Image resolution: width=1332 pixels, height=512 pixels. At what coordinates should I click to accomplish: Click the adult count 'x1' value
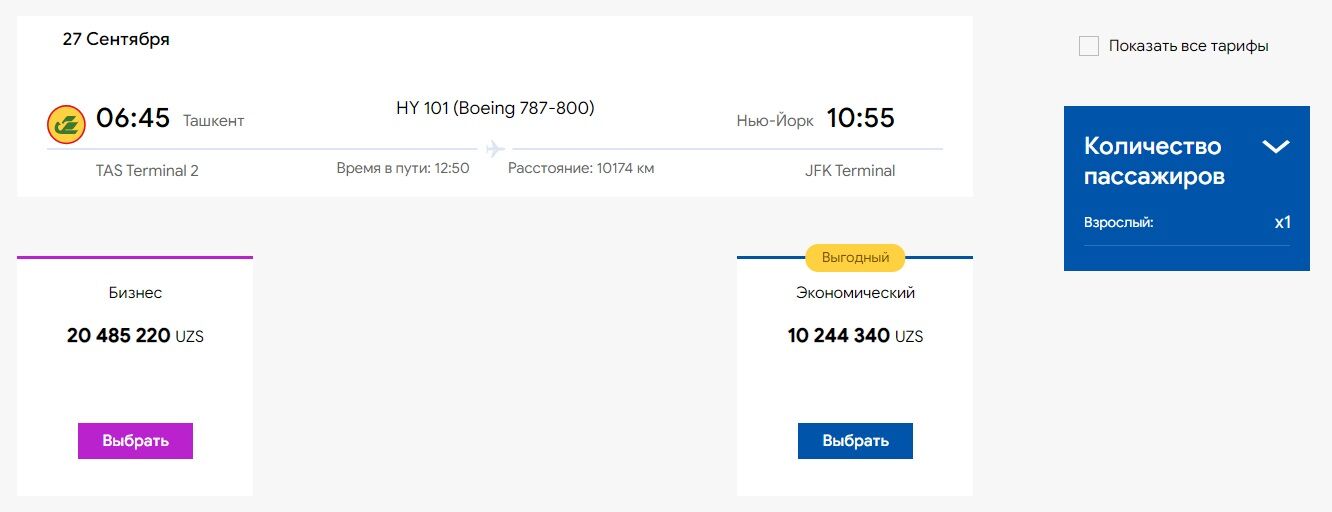coord(1282,222)
